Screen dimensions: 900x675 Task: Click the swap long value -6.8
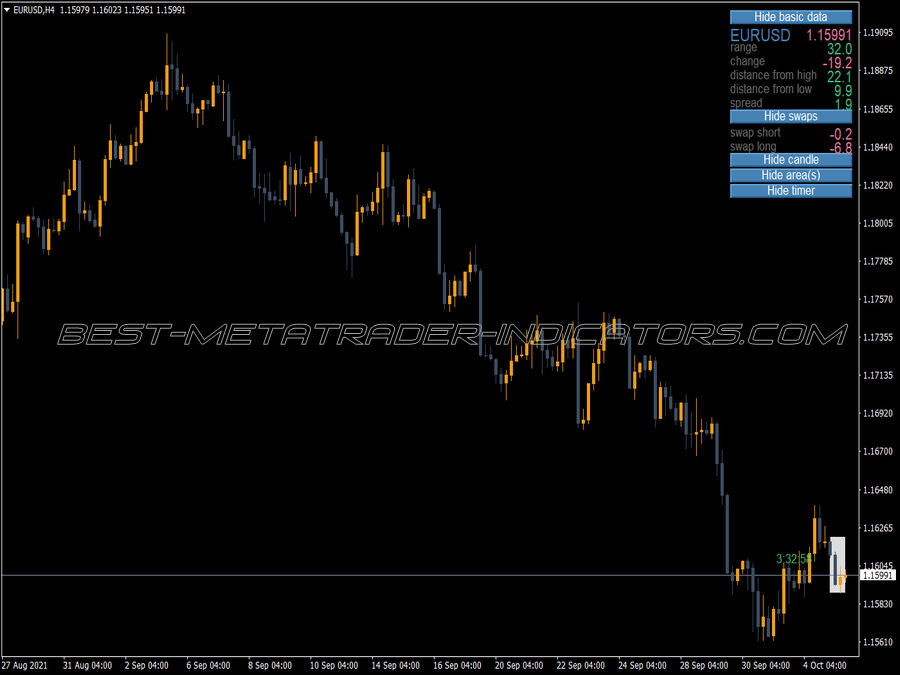coord(840,148)
